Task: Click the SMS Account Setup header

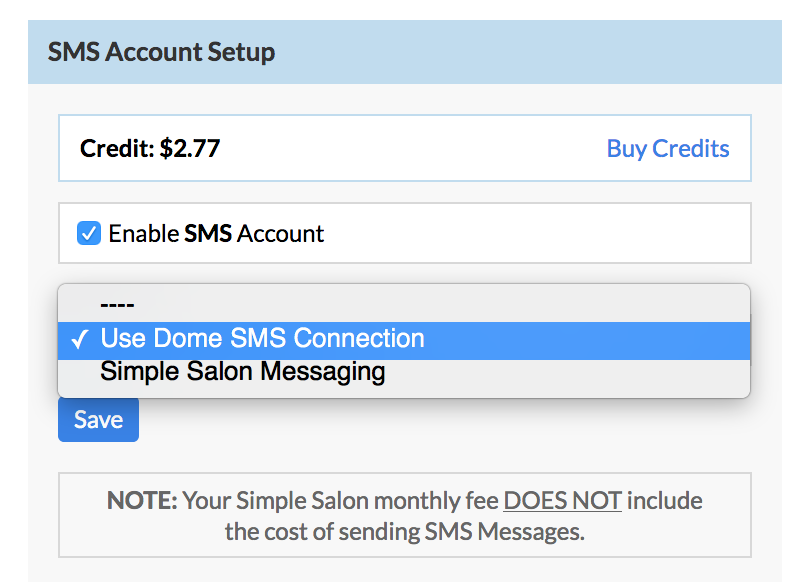Action: tap(161, 52)
